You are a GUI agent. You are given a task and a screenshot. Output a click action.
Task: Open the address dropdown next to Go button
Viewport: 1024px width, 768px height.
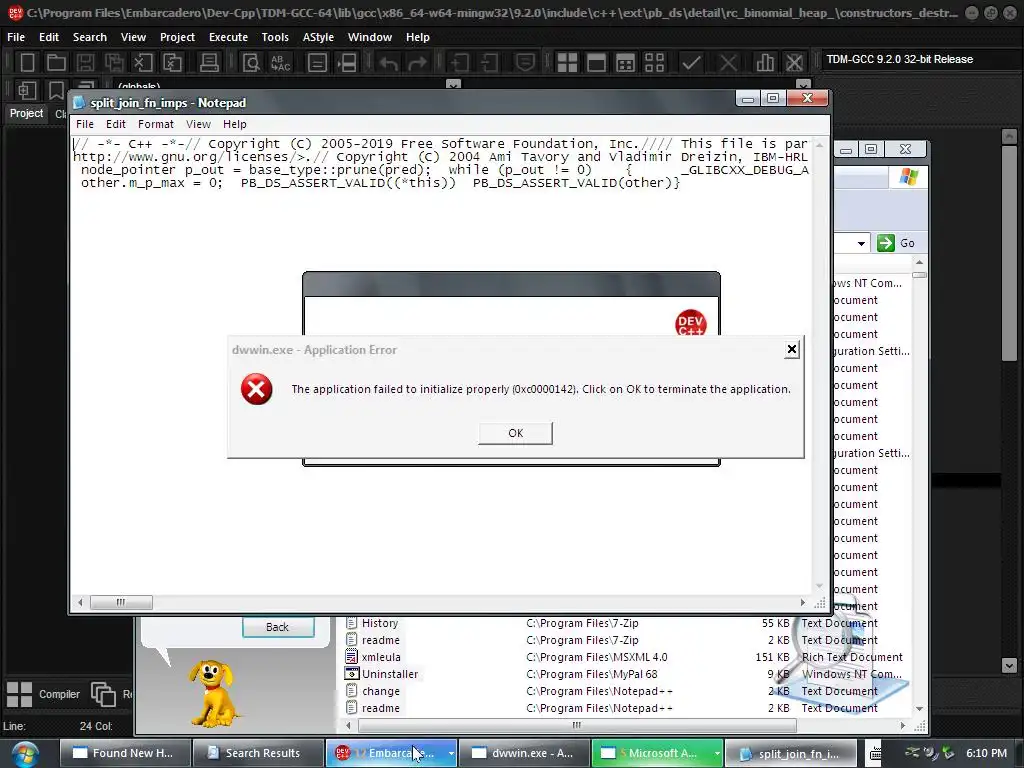tap(861, 244)
